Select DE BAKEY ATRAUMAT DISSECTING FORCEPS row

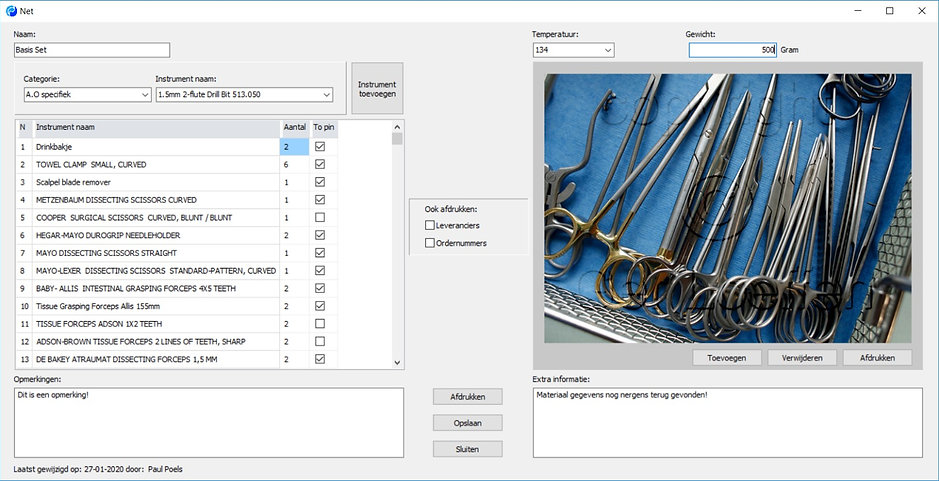(156, 359)
